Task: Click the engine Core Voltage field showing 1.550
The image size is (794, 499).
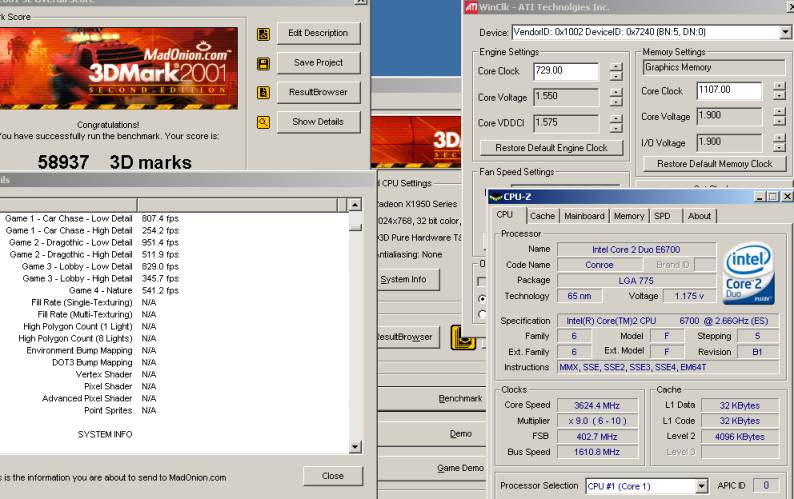Action: [566, 97]
